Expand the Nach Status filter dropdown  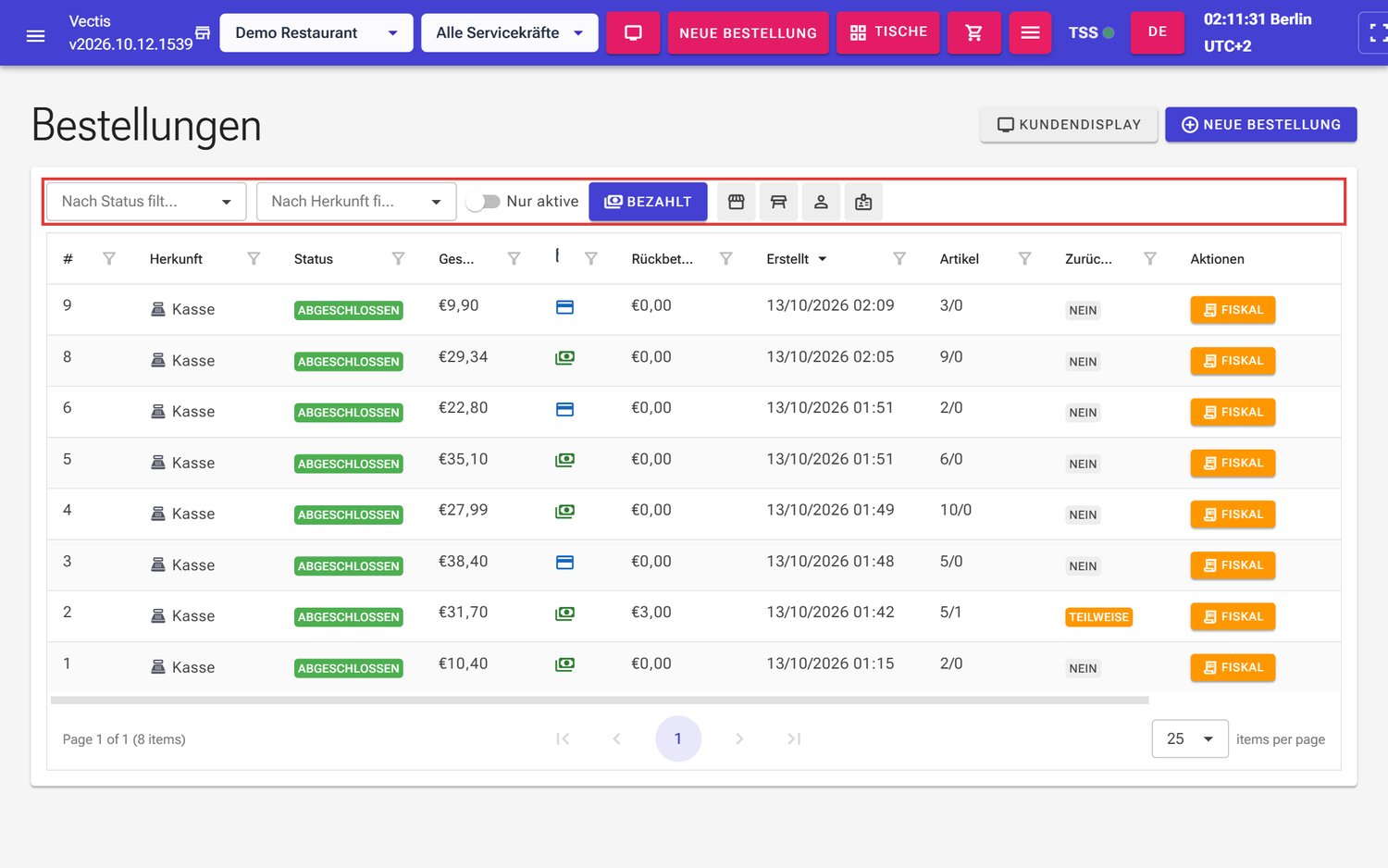click(x=146, y=202)
